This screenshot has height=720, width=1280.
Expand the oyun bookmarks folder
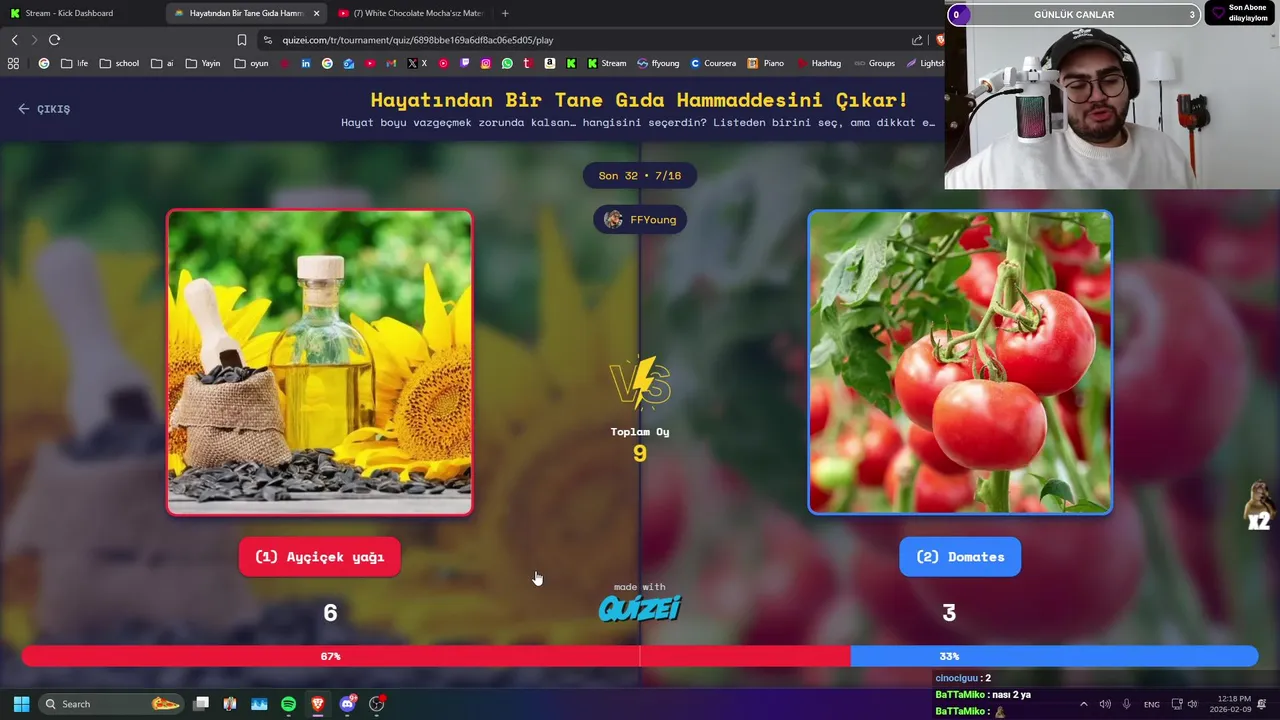[x=251, y=63]
